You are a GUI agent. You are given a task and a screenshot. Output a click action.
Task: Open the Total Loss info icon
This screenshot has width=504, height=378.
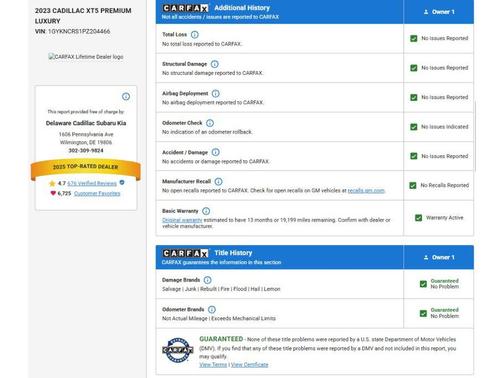coord(195,35)
